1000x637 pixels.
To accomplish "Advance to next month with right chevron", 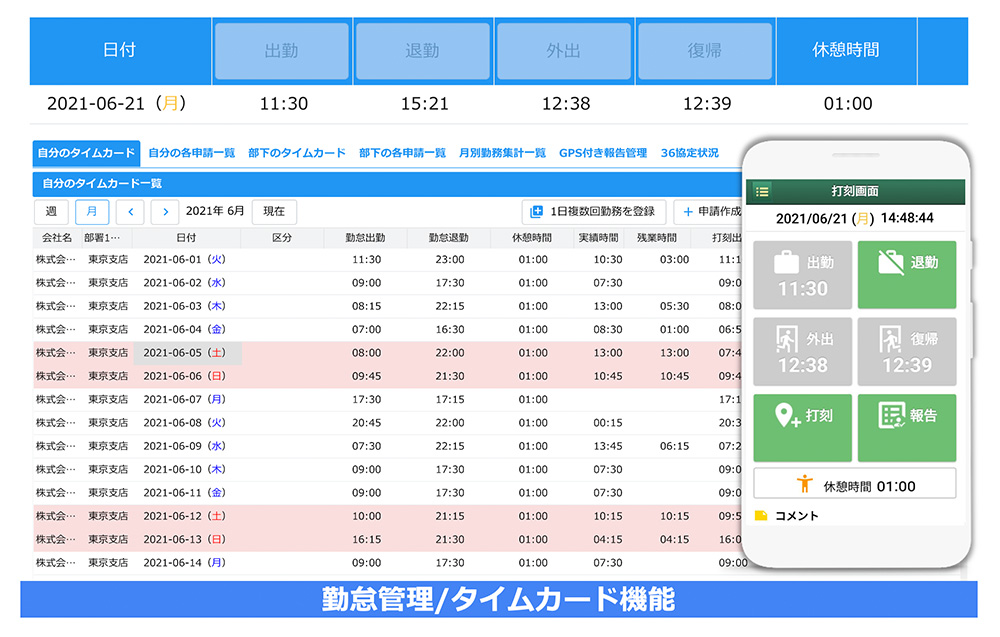I will click(x=165, y=211).
